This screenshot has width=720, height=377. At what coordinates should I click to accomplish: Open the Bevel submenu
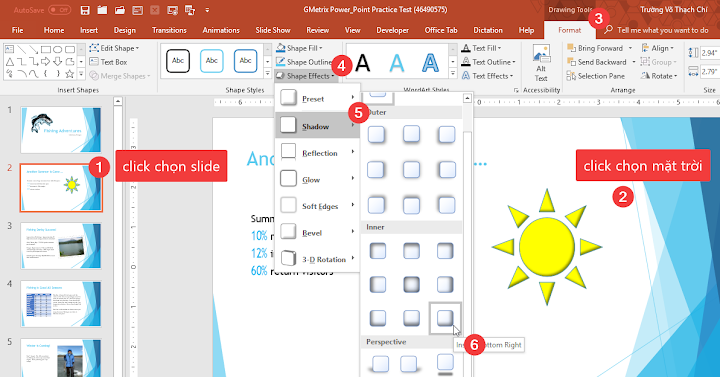coord(317,233)
